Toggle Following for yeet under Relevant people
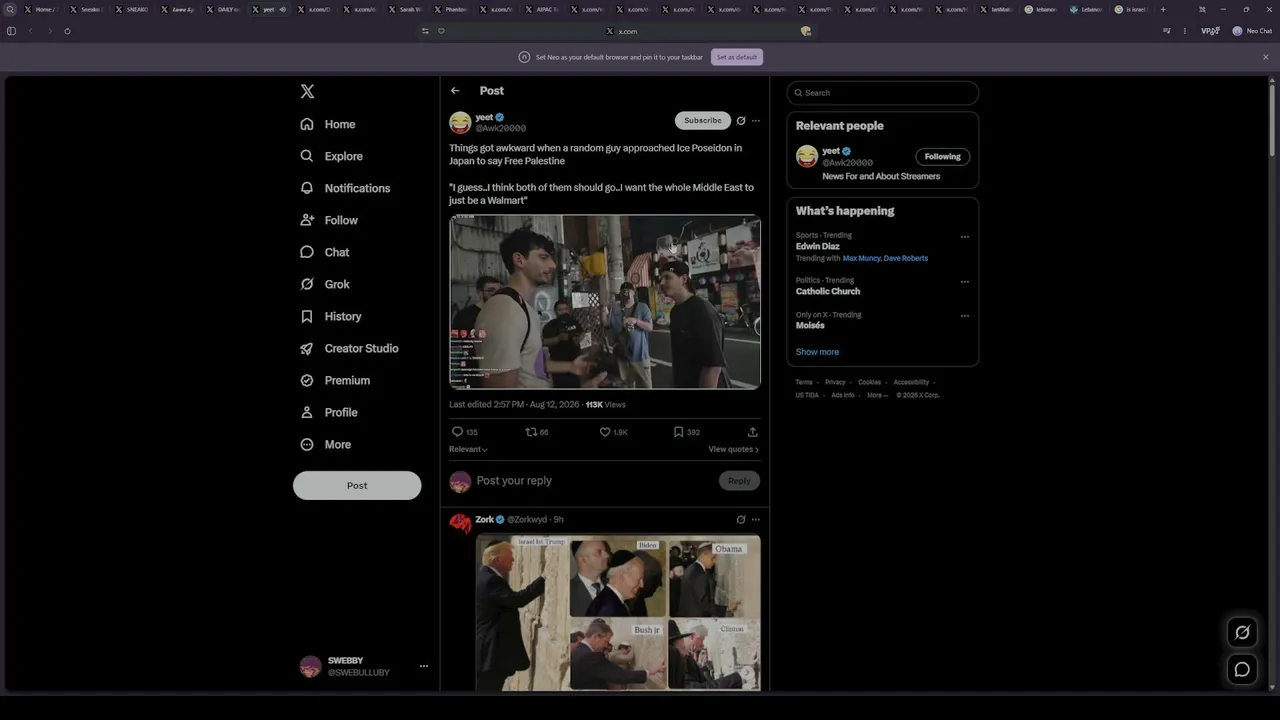The image size is (1280, 720). click(x=942, y=156)
